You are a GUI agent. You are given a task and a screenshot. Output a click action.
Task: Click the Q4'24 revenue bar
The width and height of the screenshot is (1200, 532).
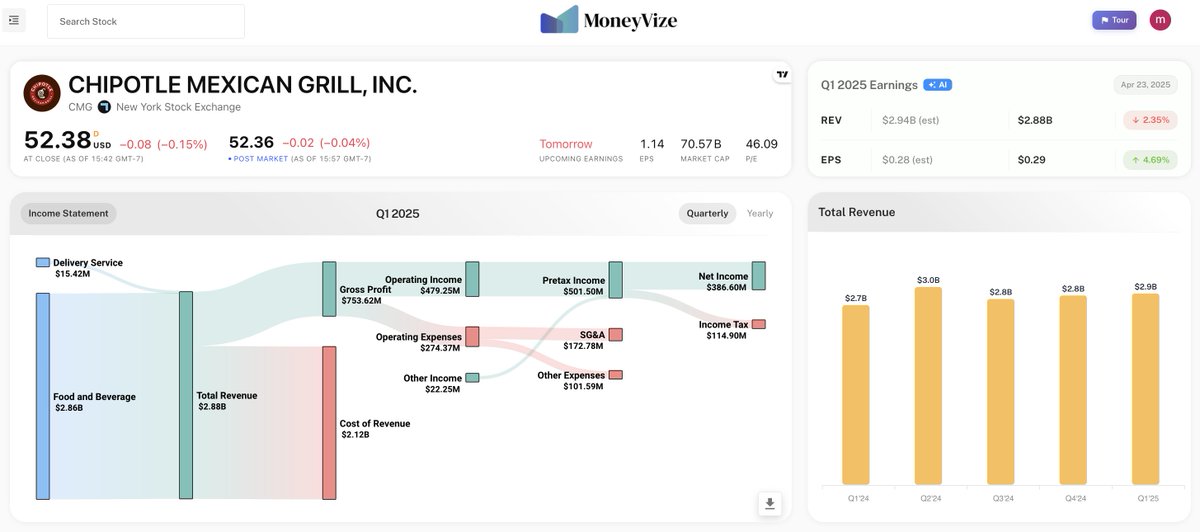coord(1073,390)
